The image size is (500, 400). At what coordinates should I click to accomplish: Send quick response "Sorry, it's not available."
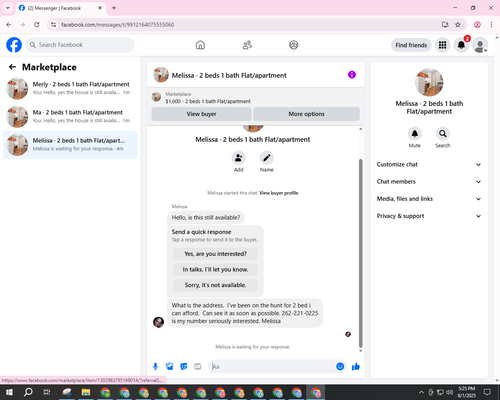215,285
